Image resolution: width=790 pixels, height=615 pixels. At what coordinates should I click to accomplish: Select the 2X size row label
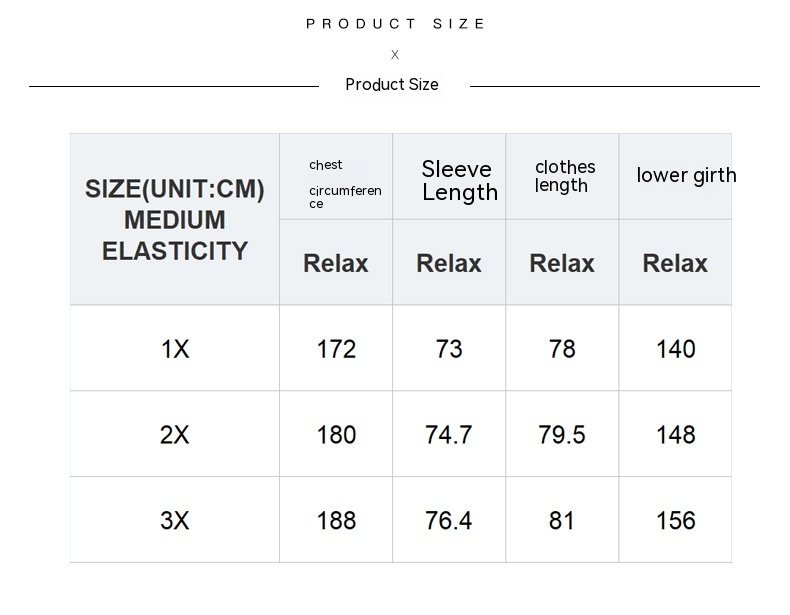(175, 435)
